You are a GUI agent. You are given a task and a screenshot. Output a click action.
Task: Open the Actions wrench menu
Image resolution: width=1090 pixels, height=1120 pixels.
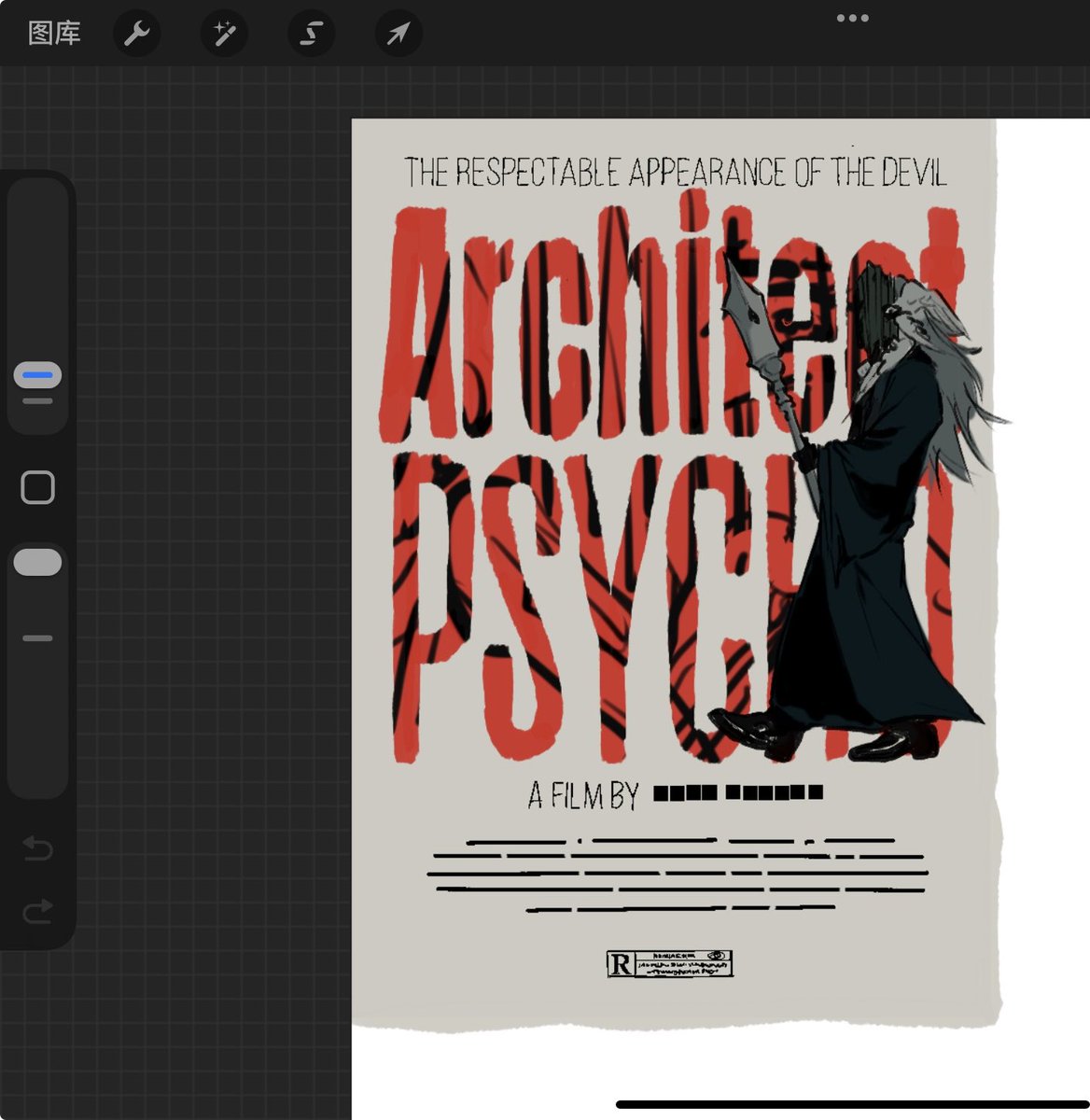[x=137, y=35]
